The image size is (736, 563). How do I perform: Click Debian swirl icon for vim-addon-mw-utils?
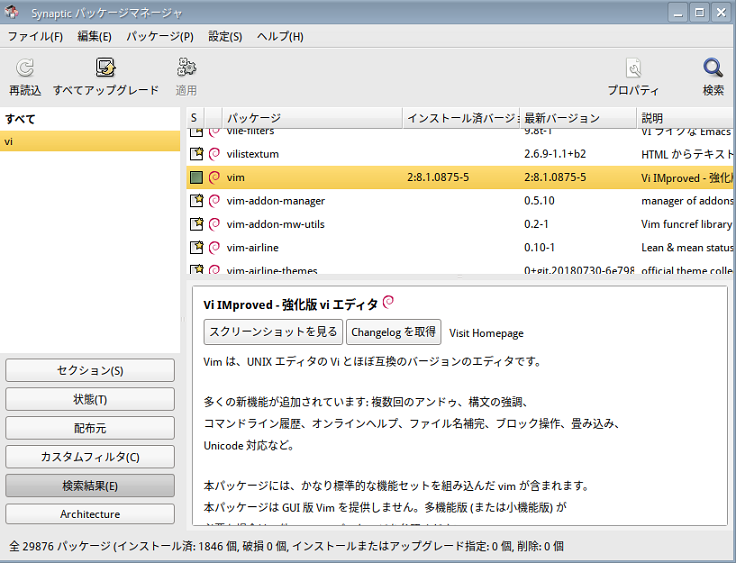214,224
